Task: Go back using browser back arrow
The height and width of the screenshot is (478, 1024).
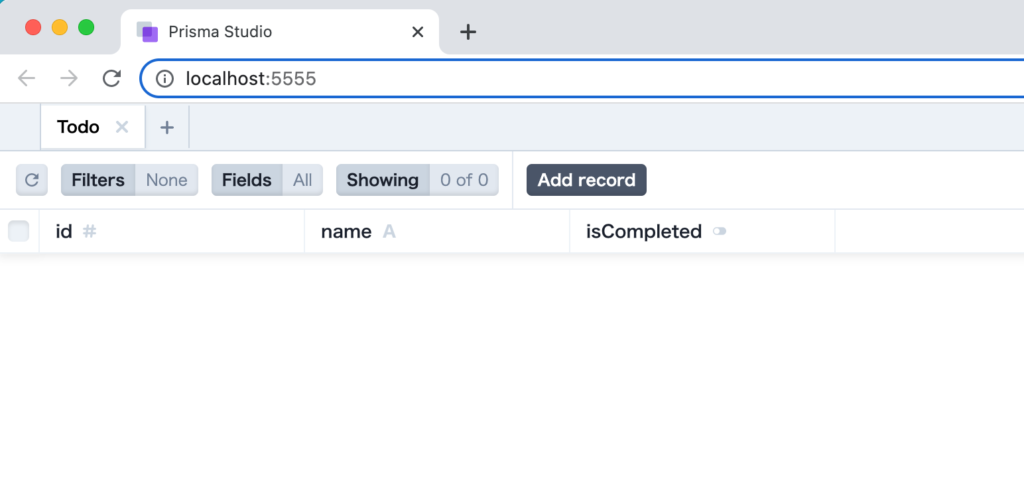Action: click(x=26, y=78)
